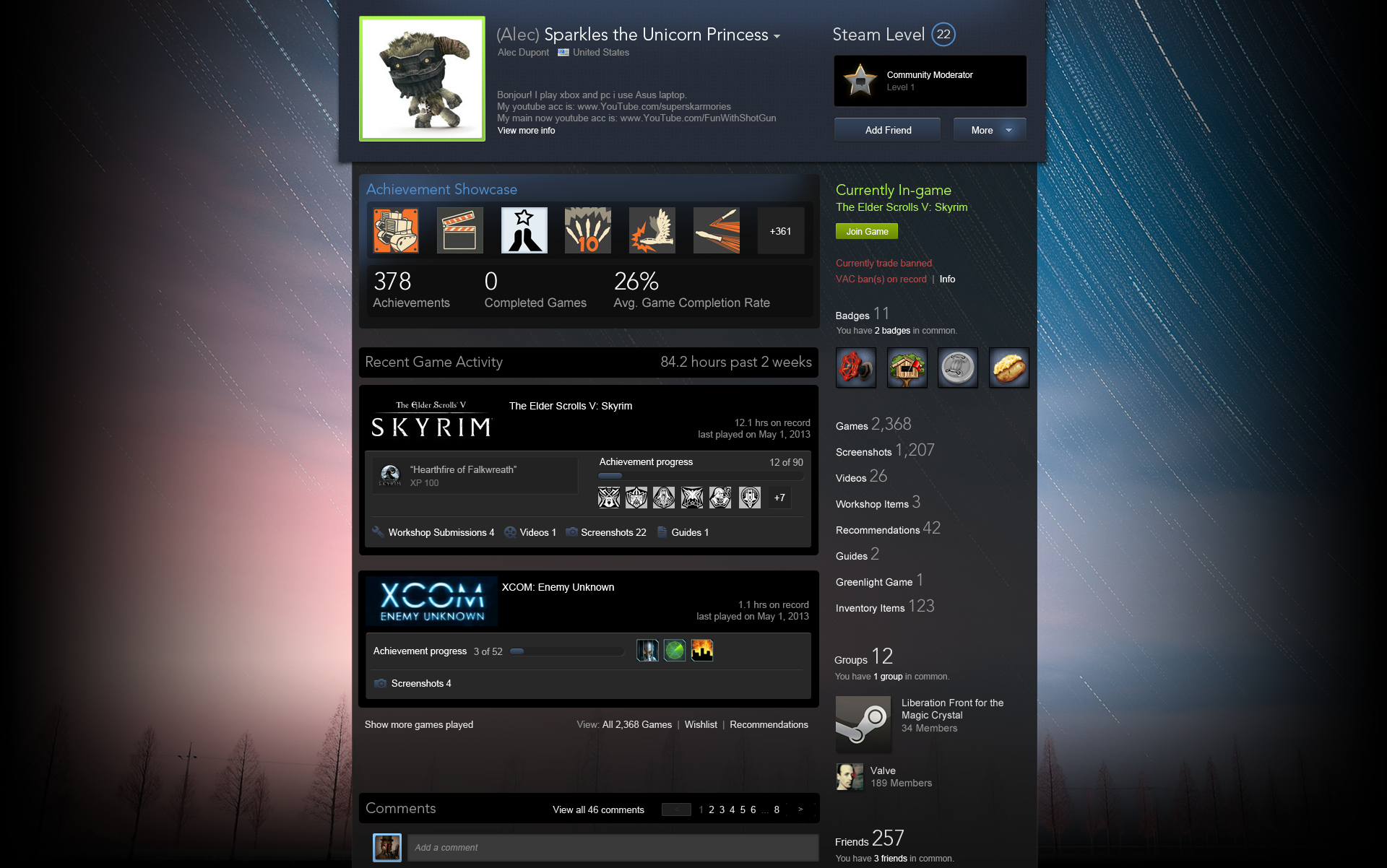Open the persona name history arrow
The width and height of the screenshot is (1387, 868).
tap(777, 36)
